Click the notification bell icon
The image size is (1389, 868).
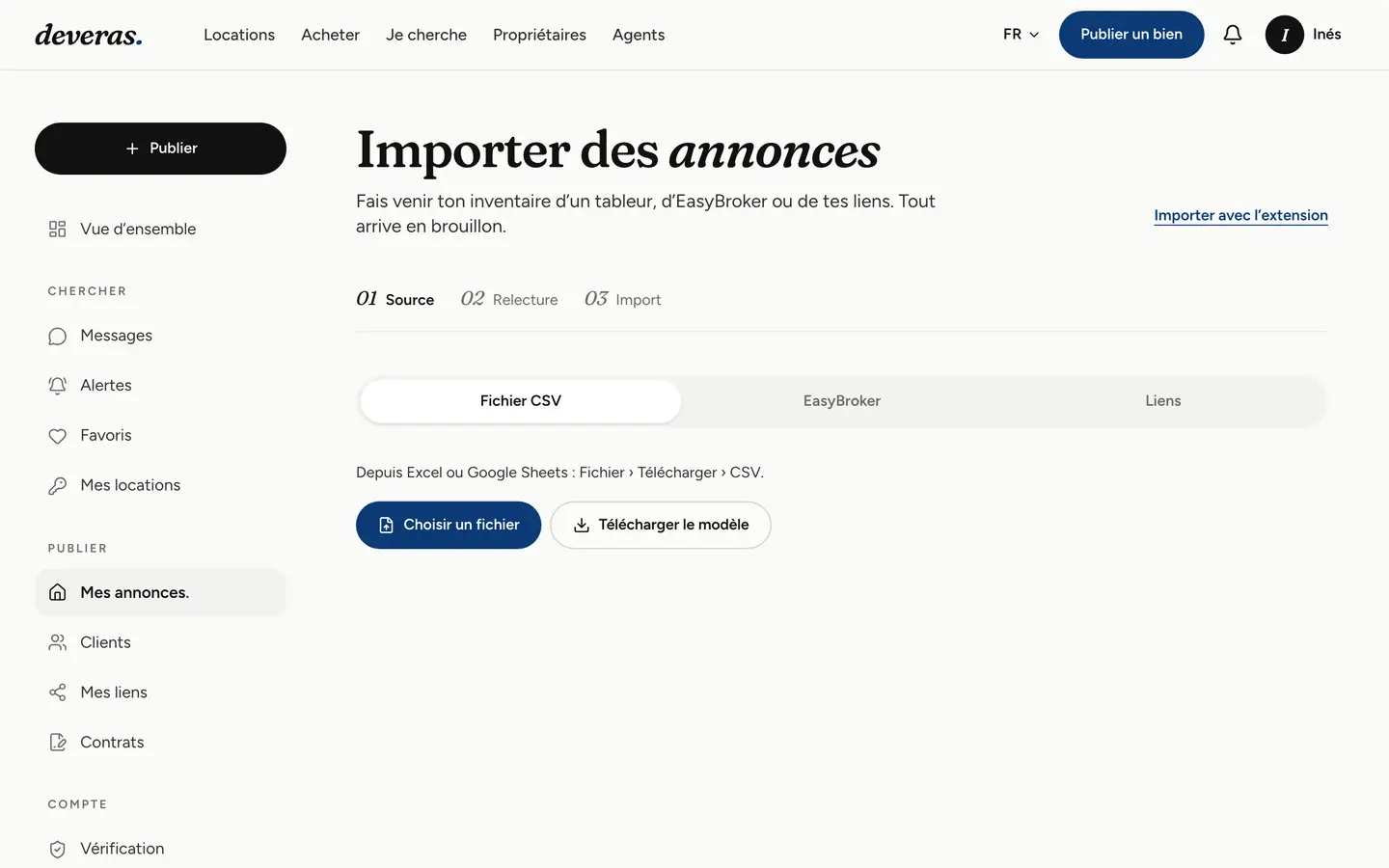point(1233,35)
